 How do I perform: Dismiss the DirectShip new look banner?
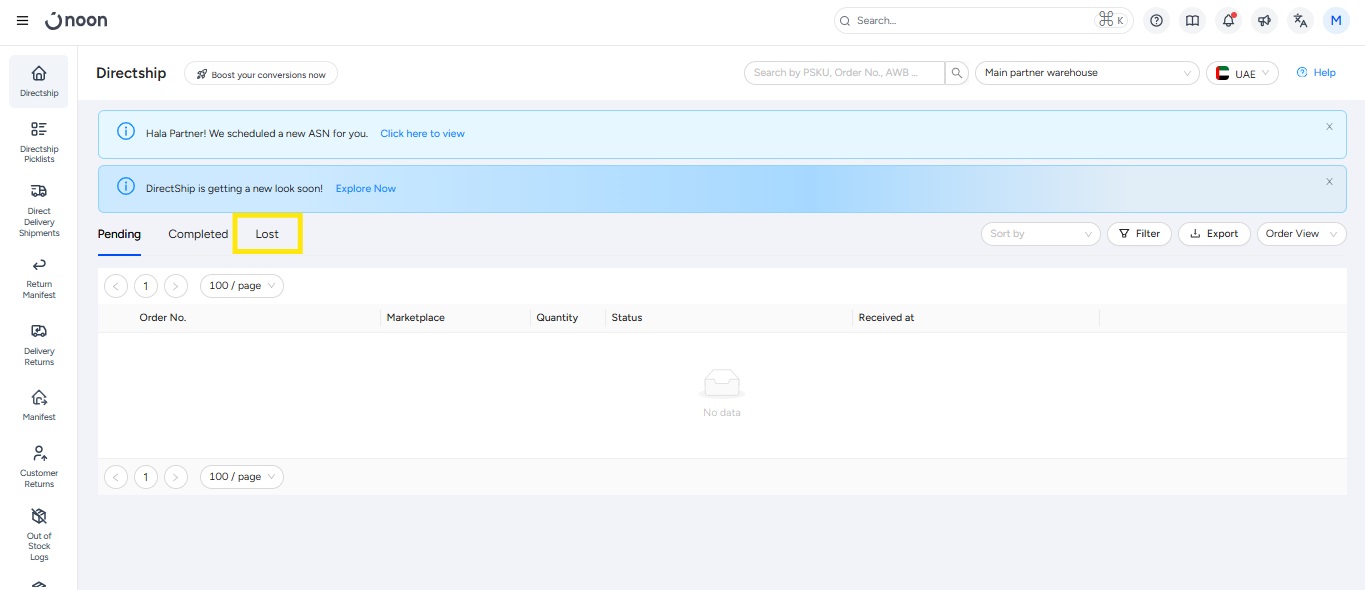pyautogui.click(x=1329, y=181)
